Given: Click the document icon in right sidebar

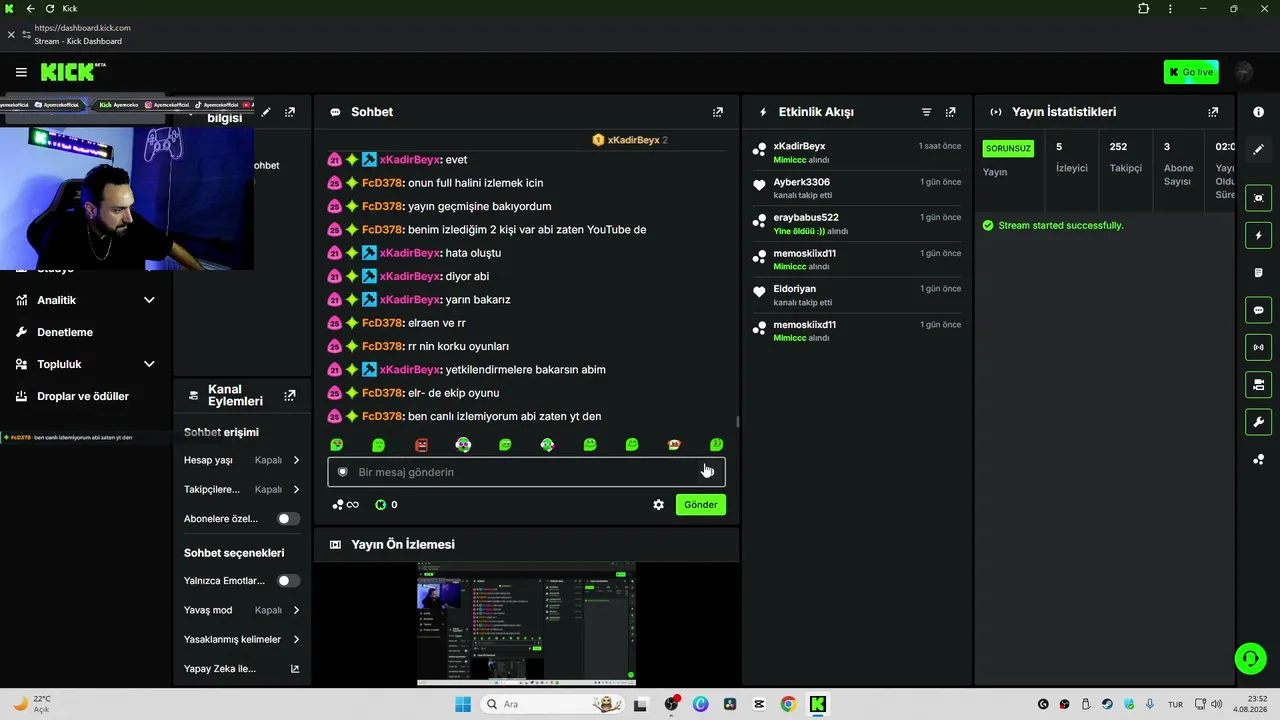Looking at the screenshot, I should [x=1258, y=273].
